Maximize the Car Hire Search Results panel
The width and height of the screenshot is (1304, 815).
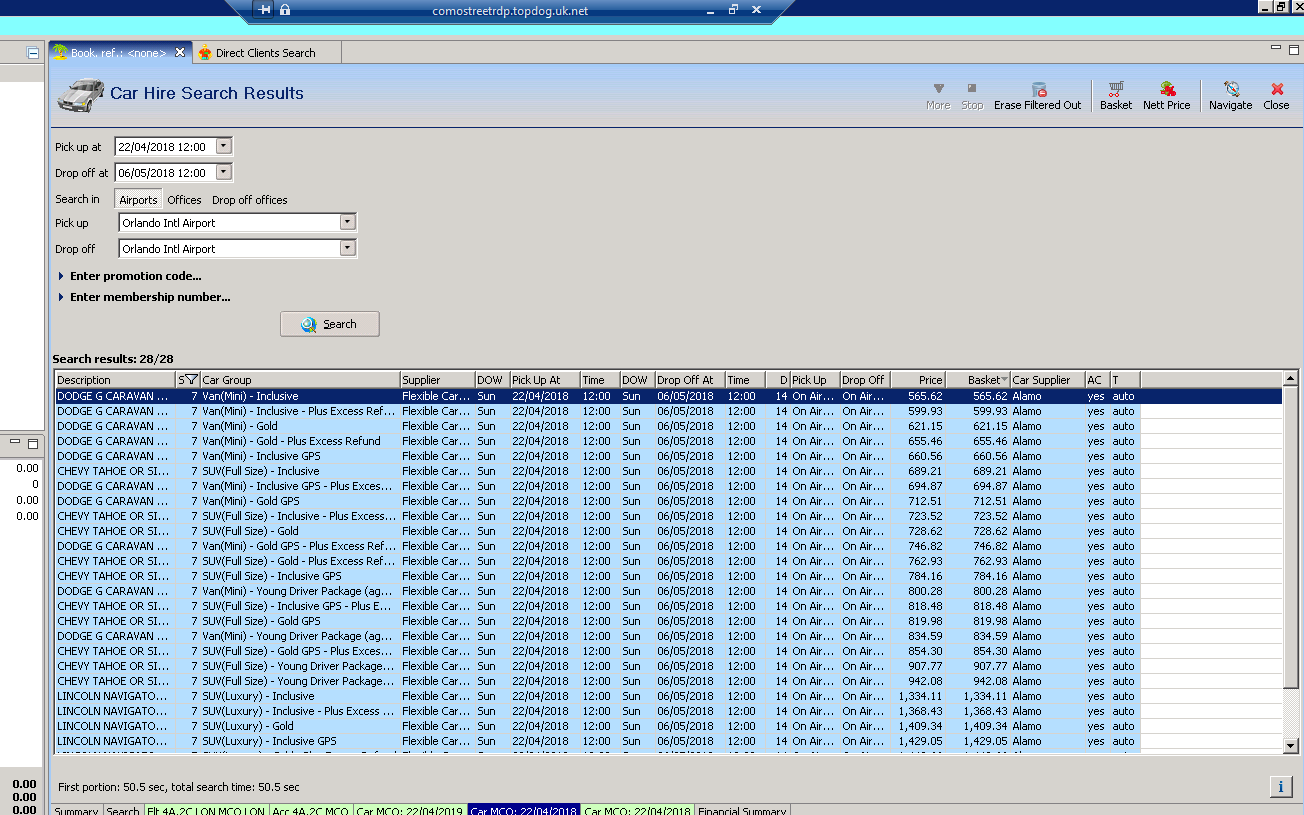coord(1294,48)
